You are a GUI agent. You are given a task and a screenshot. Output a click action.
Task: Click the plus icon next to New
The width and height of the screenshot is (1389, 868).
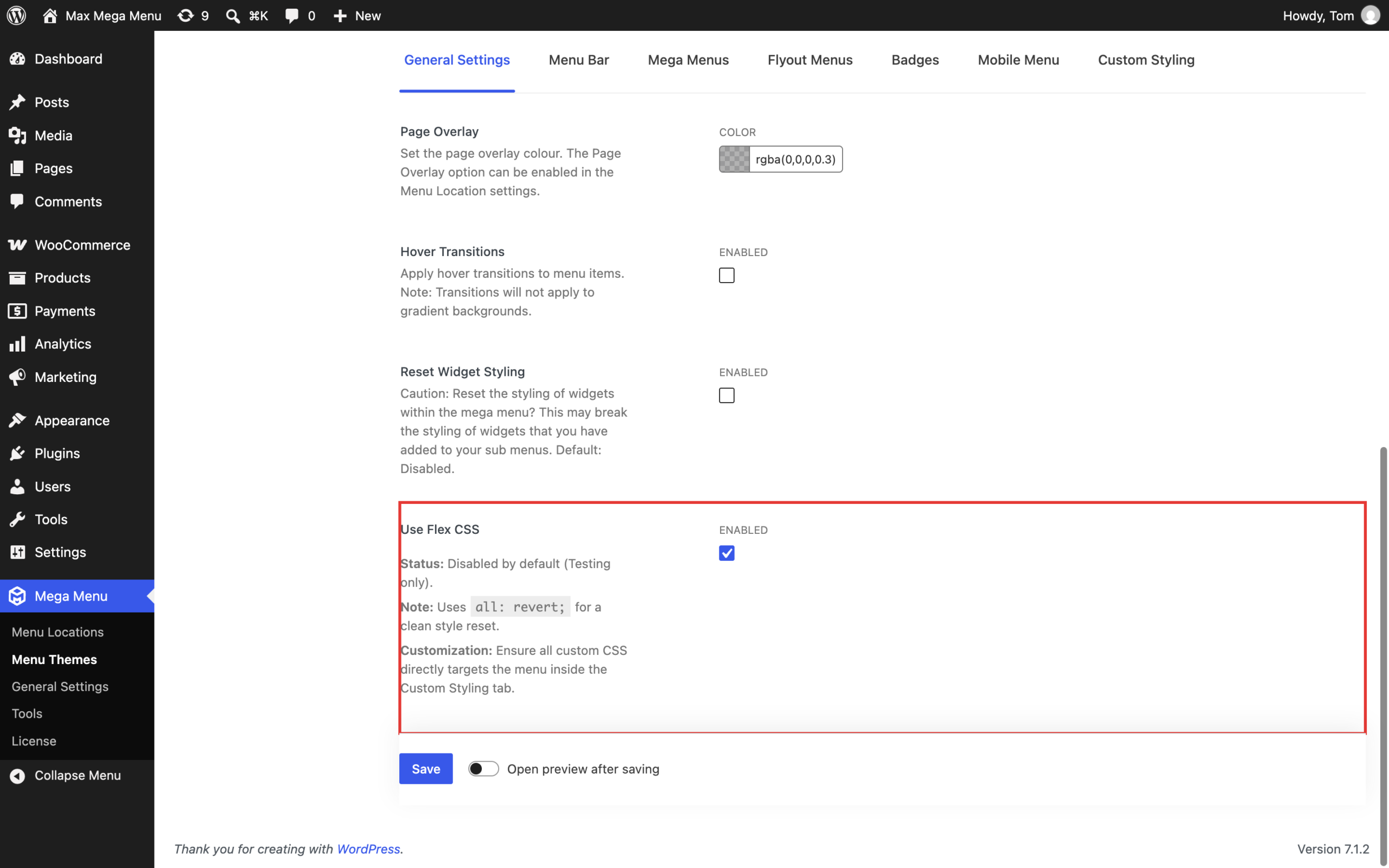click(340, 16)
